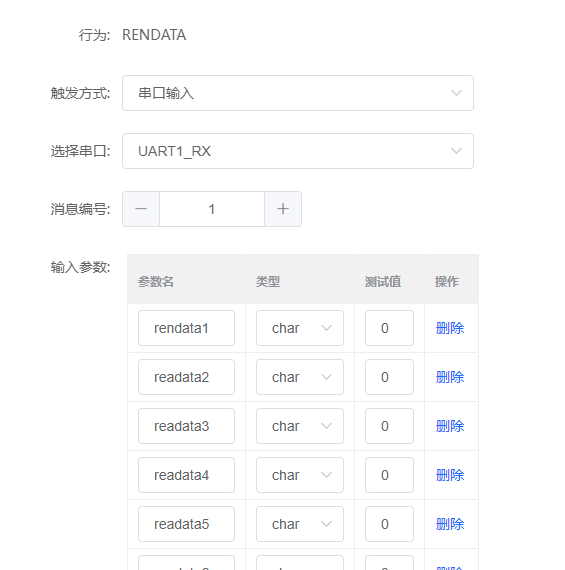Screen dimensions: 565x570
Task: Open the char type dropdown for readata2
Action: pos(300,377)
